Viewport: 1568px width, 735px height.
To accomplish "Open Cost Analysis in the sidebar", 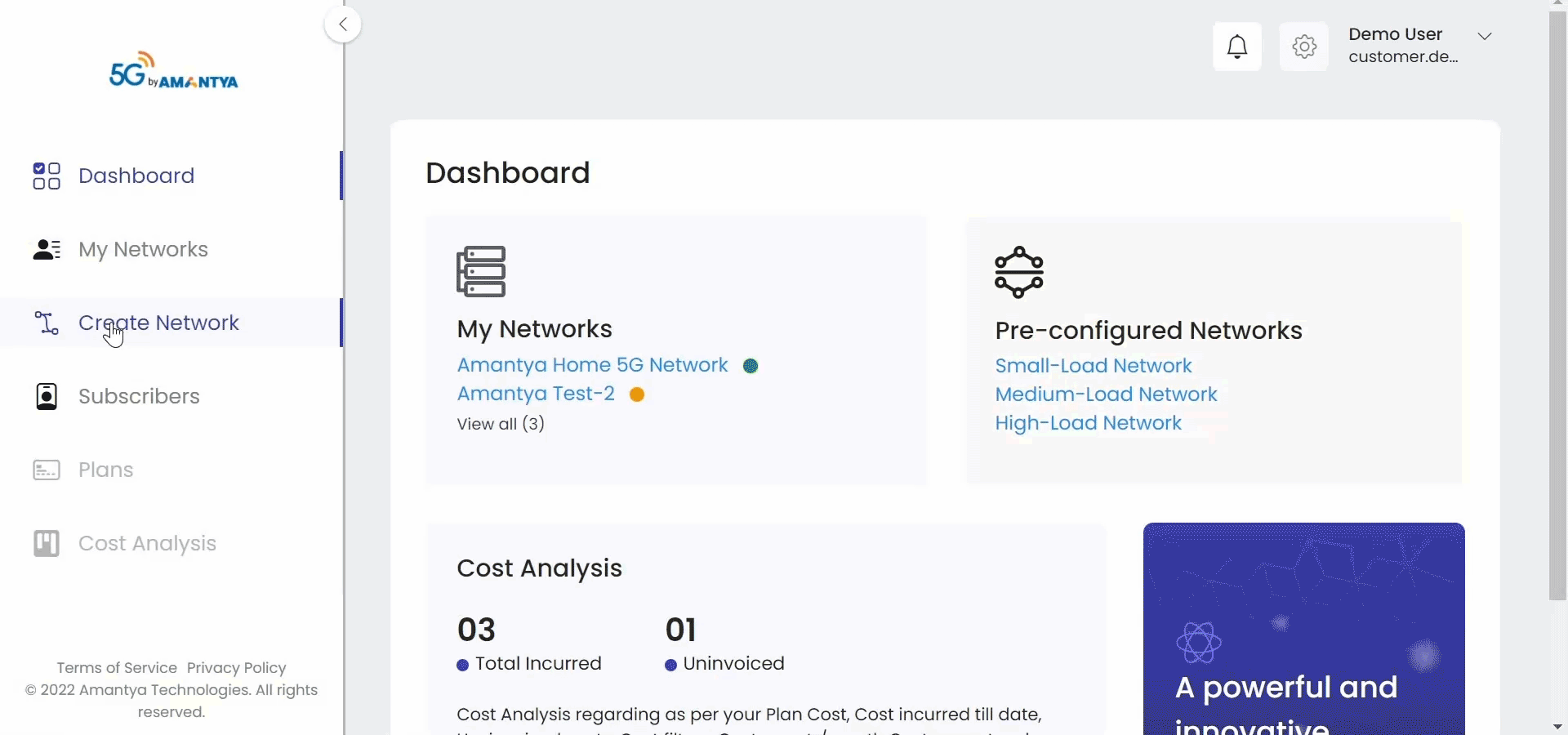I will coord(148,543).
